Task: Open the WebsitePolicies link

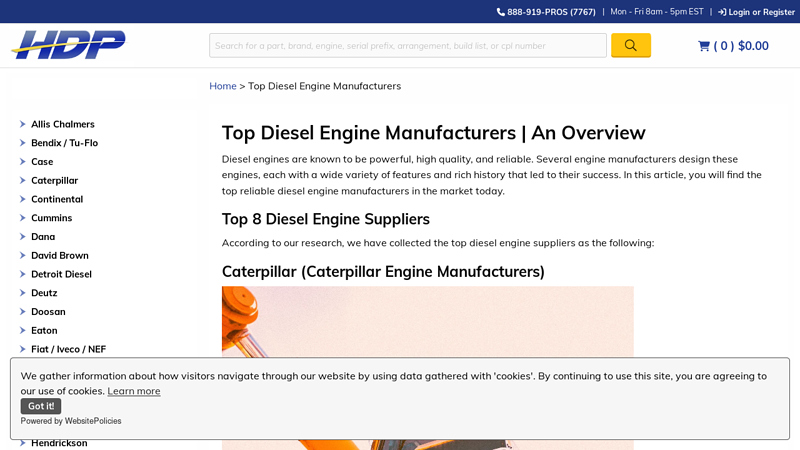Action: point(93,421)
